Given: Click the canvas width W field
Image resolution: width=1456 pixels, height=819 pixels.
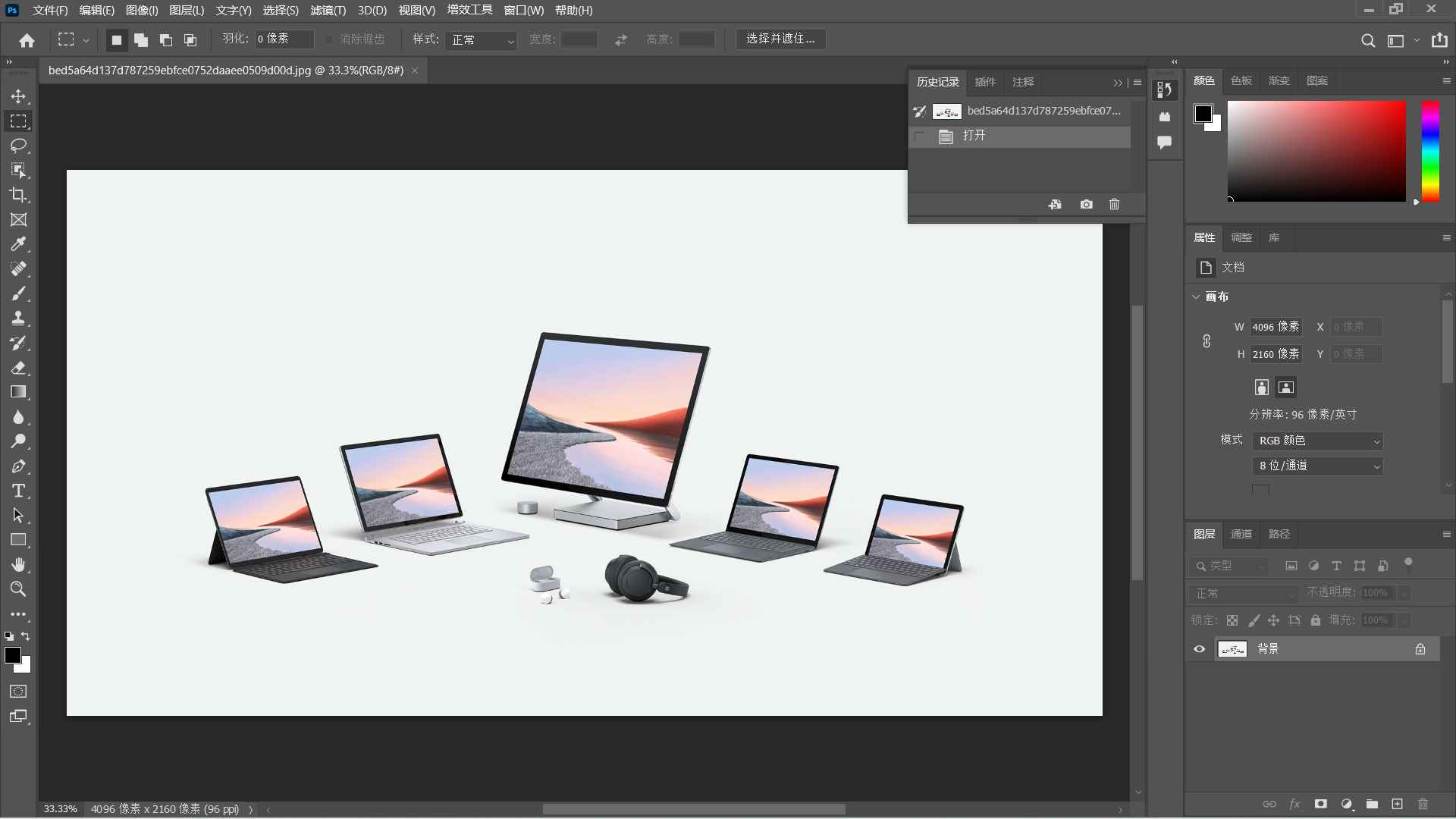Looking at the screenshot, I should coord(1276,327).
